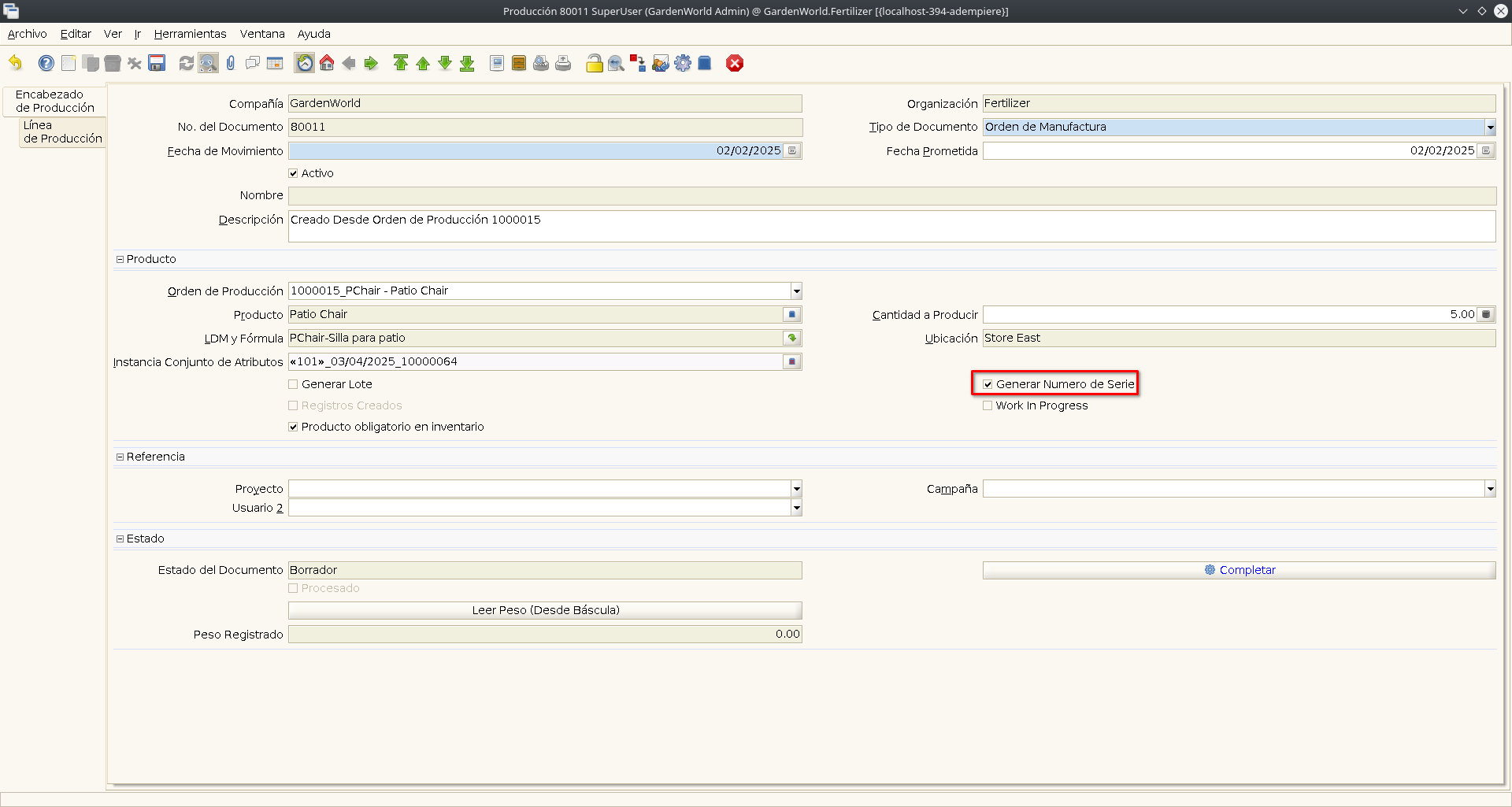1512x807 pixels.
Task: Toggle grid view with the table icon
Action: 275,63
